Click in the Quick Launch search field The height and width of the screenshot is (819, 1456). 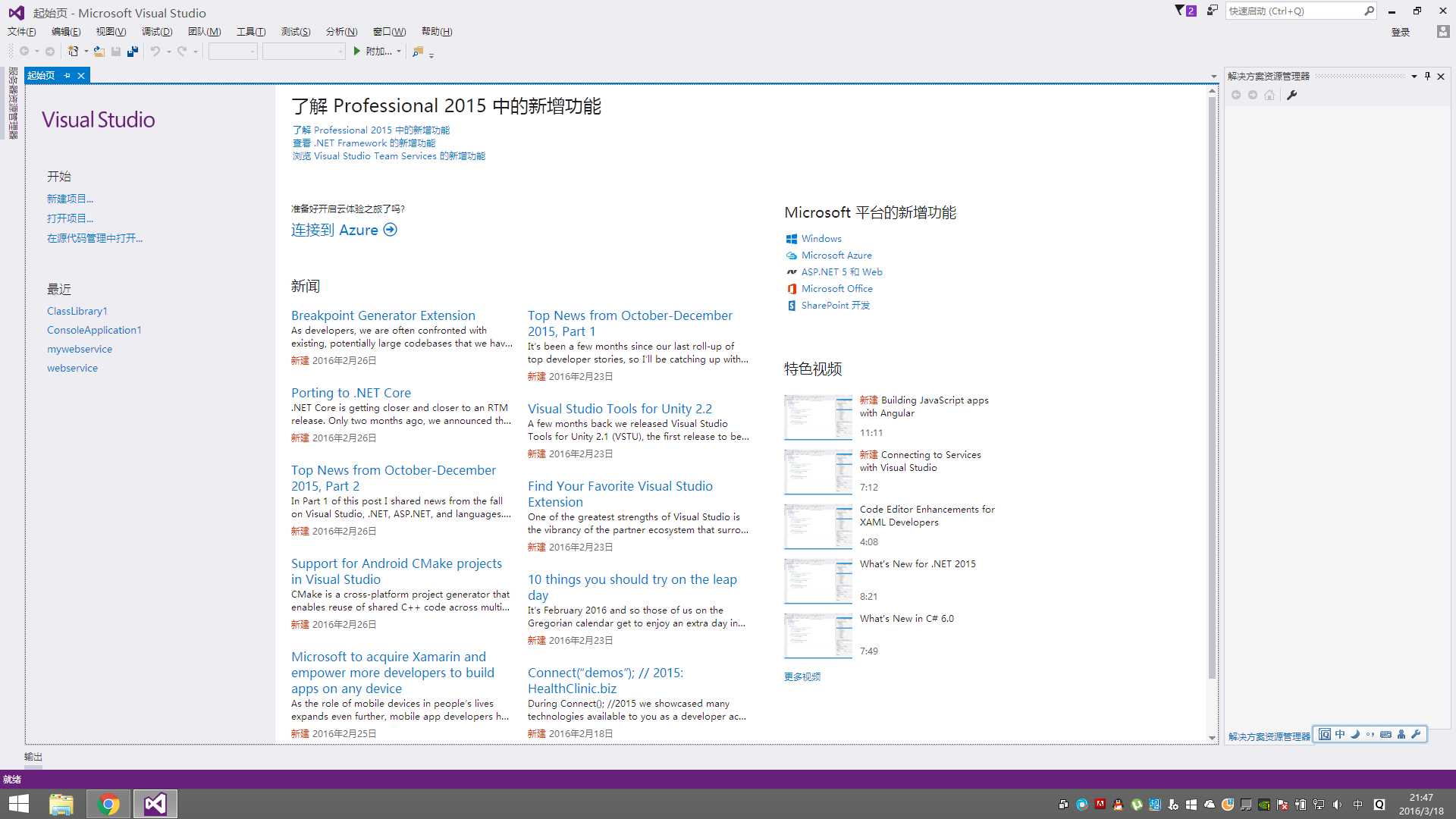[x=1294, y=11]
